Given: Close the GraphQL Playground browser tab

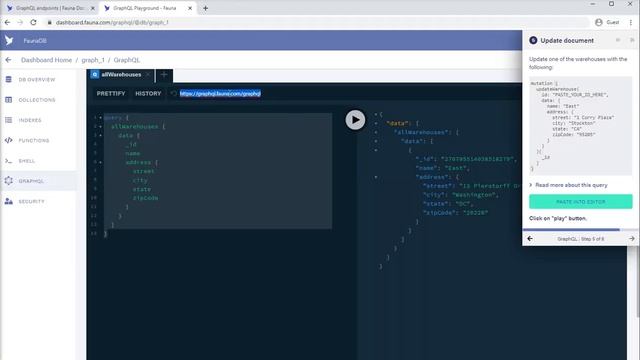Looking at the screenshot, I should 190,8.
